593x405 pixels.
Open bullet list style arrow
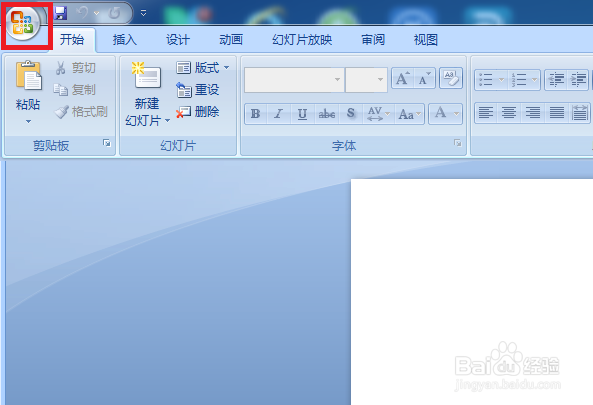(501, 80)
